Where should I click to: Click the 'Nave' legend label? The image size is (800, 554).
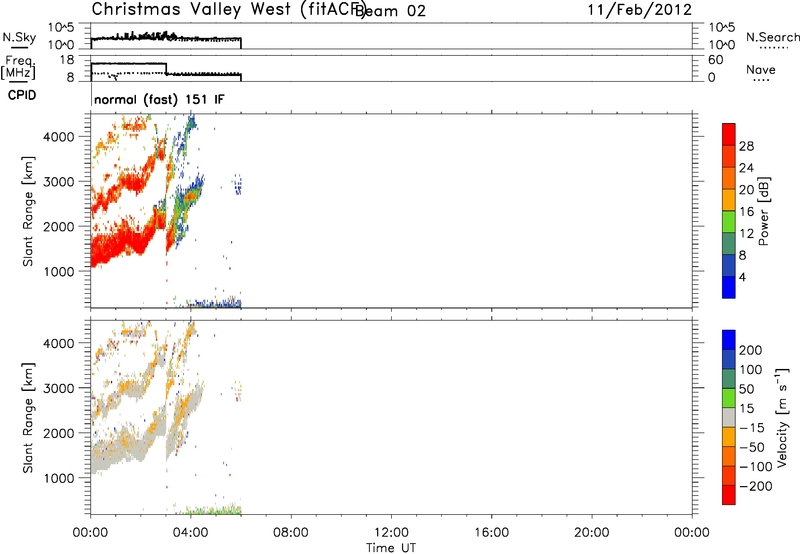(761, 69)
